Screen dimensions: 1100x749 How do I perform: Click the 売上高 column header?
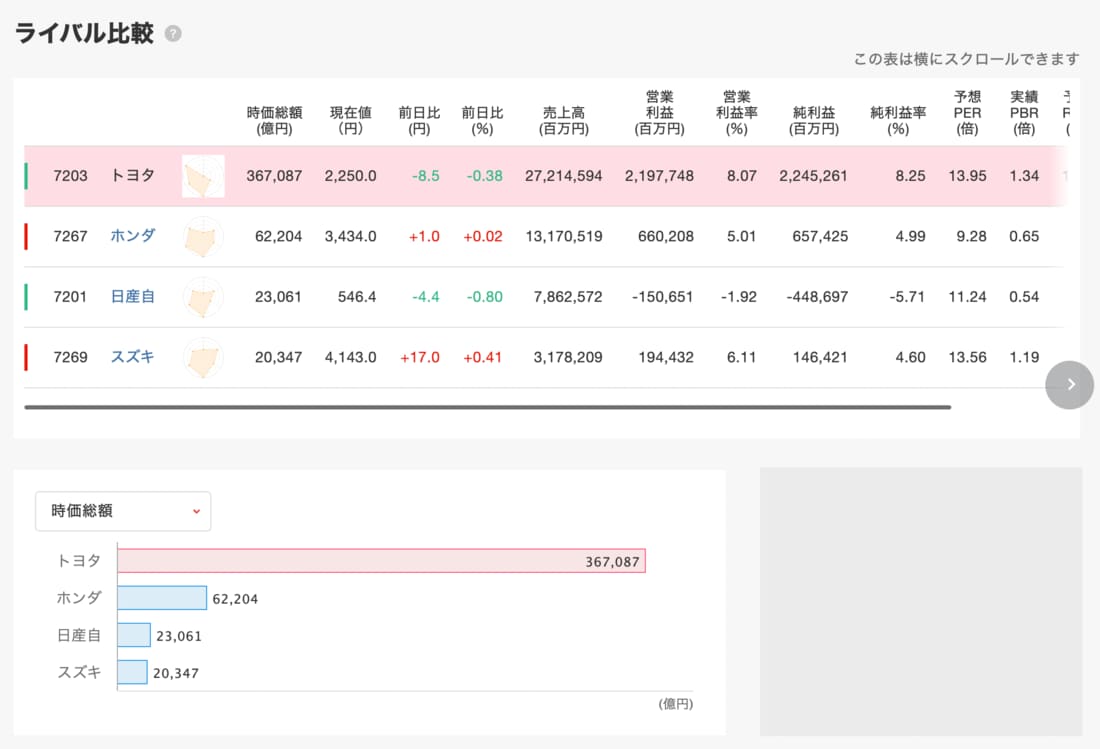click(565, 121)
